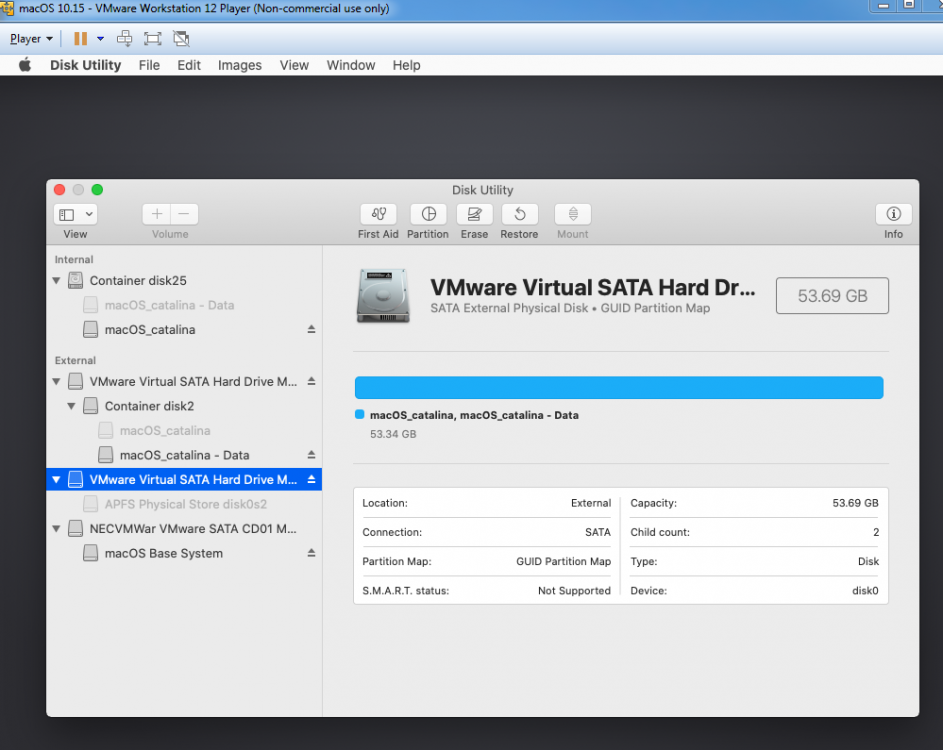Eject the internal macOS_catalina volume

[312, 330]
